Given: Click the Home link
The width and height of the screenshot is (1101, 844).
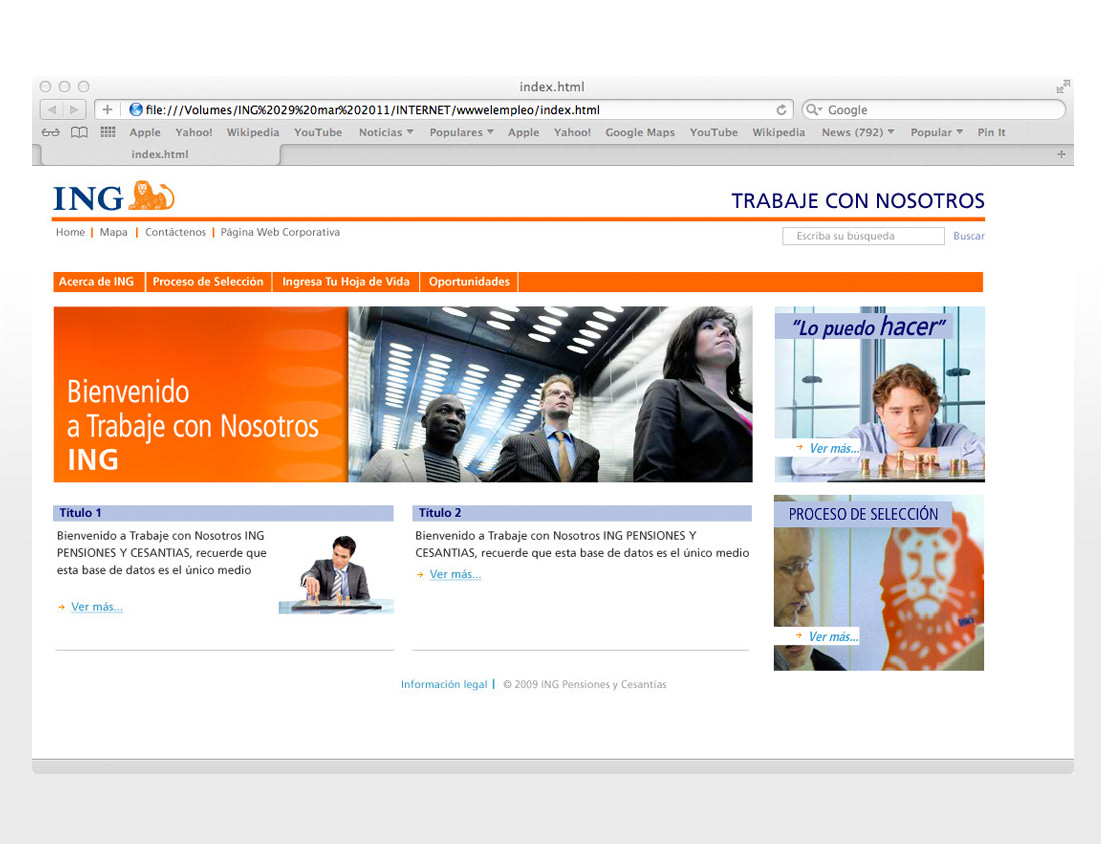Looking at the screenshot, I should pos(70,232).
